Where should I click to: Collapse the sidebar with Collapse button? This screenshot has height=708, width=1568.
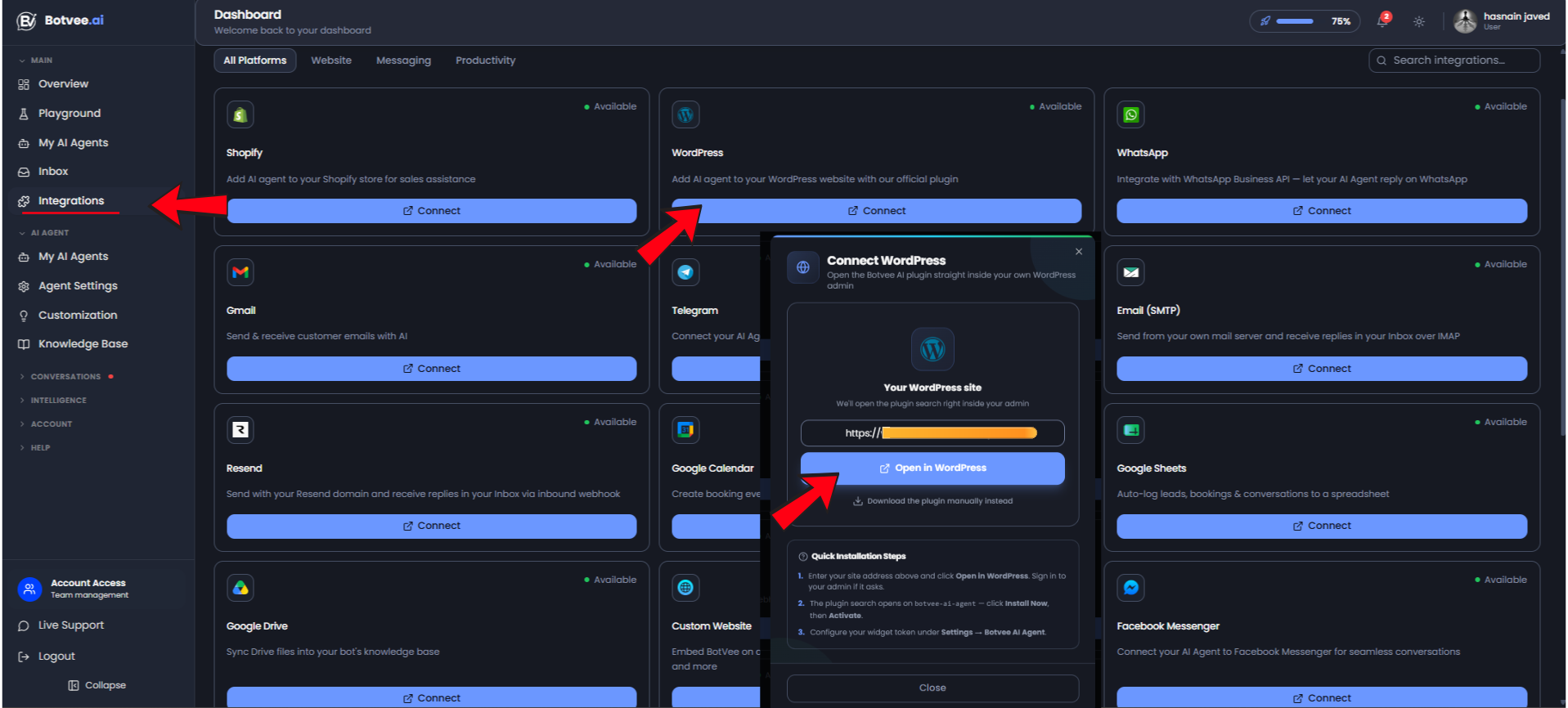coord(97,685)
